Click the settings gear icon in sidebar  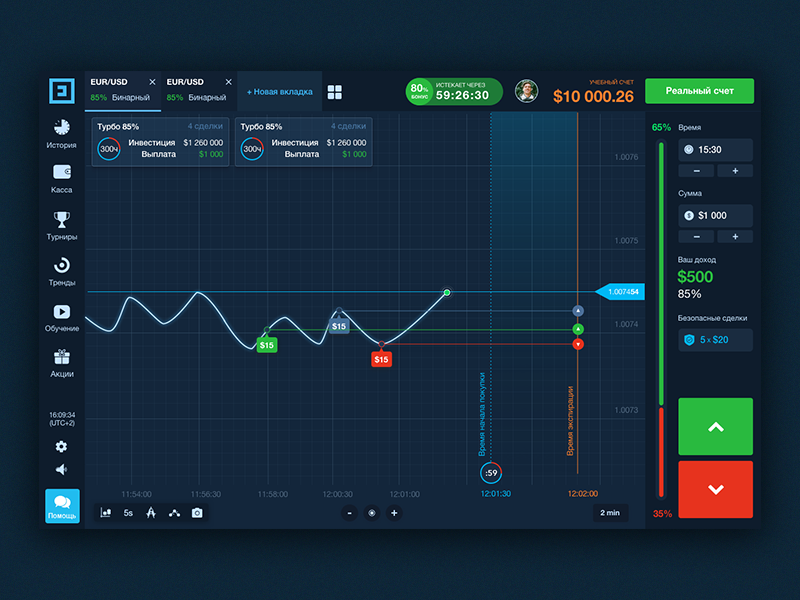(x=61, y=447)
